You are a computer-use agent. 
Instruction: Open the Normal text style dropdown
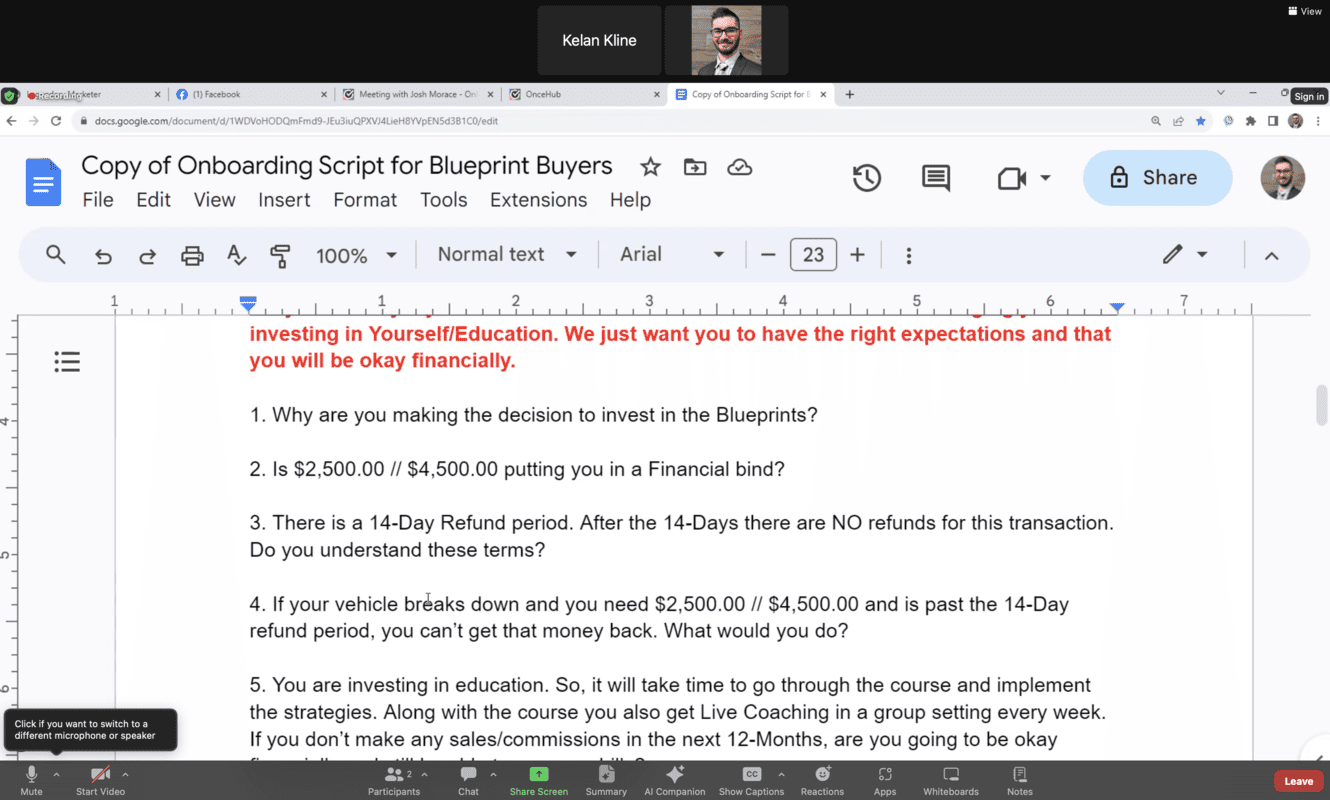507,255
